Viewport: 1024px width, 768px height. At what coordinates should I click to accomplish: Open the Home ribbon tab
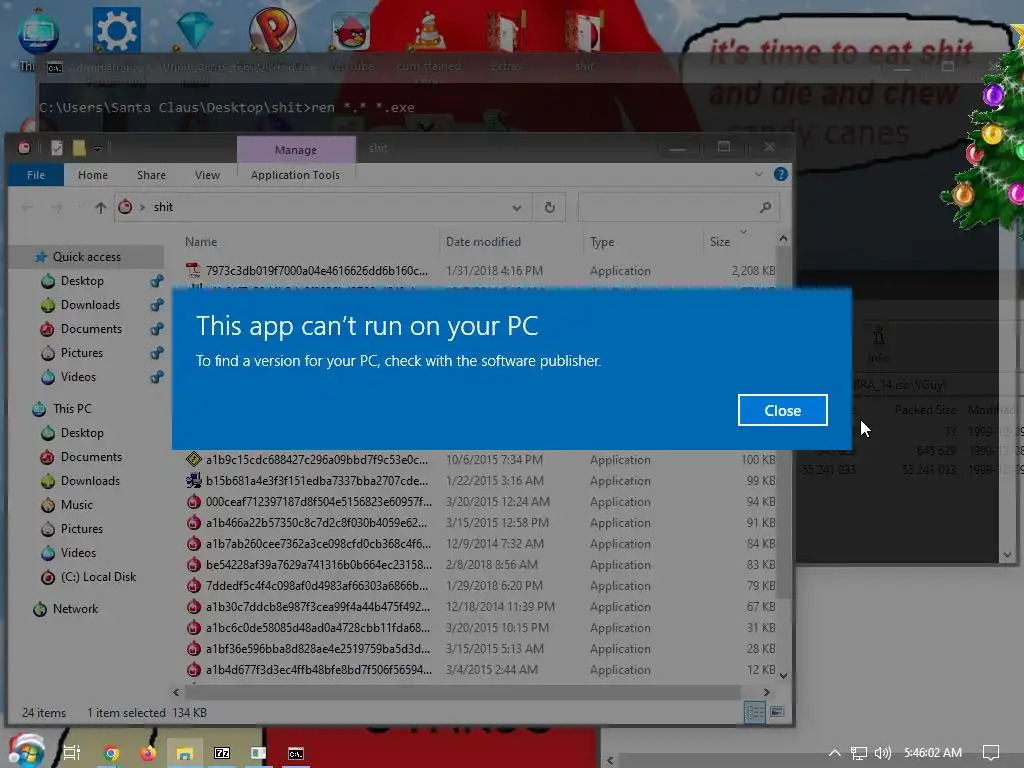point(93,175)
